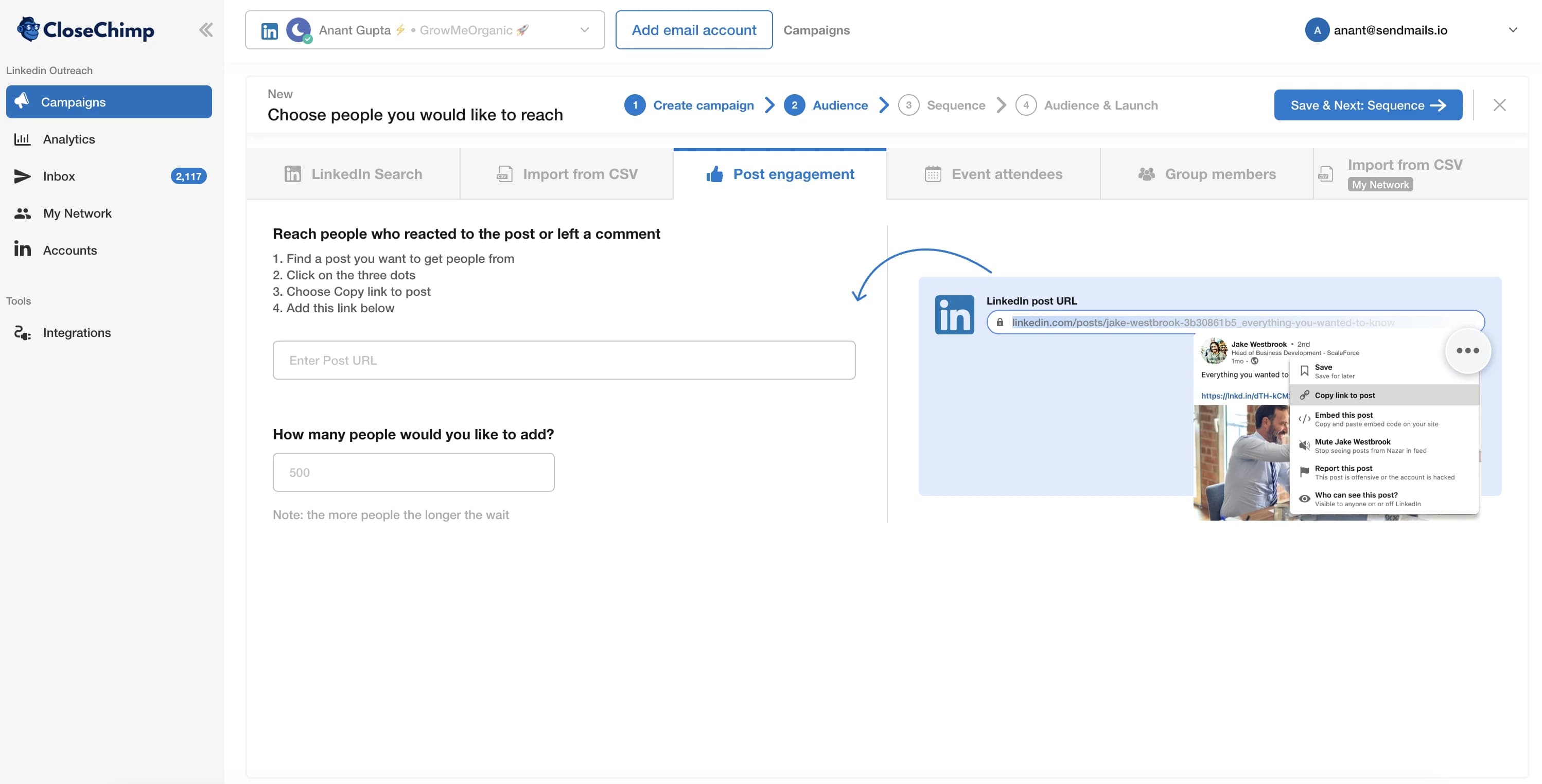Select the Integrations tool icon
Image resolution: width=1542 pixels, height=784 pixels.
tap(22, 333)
